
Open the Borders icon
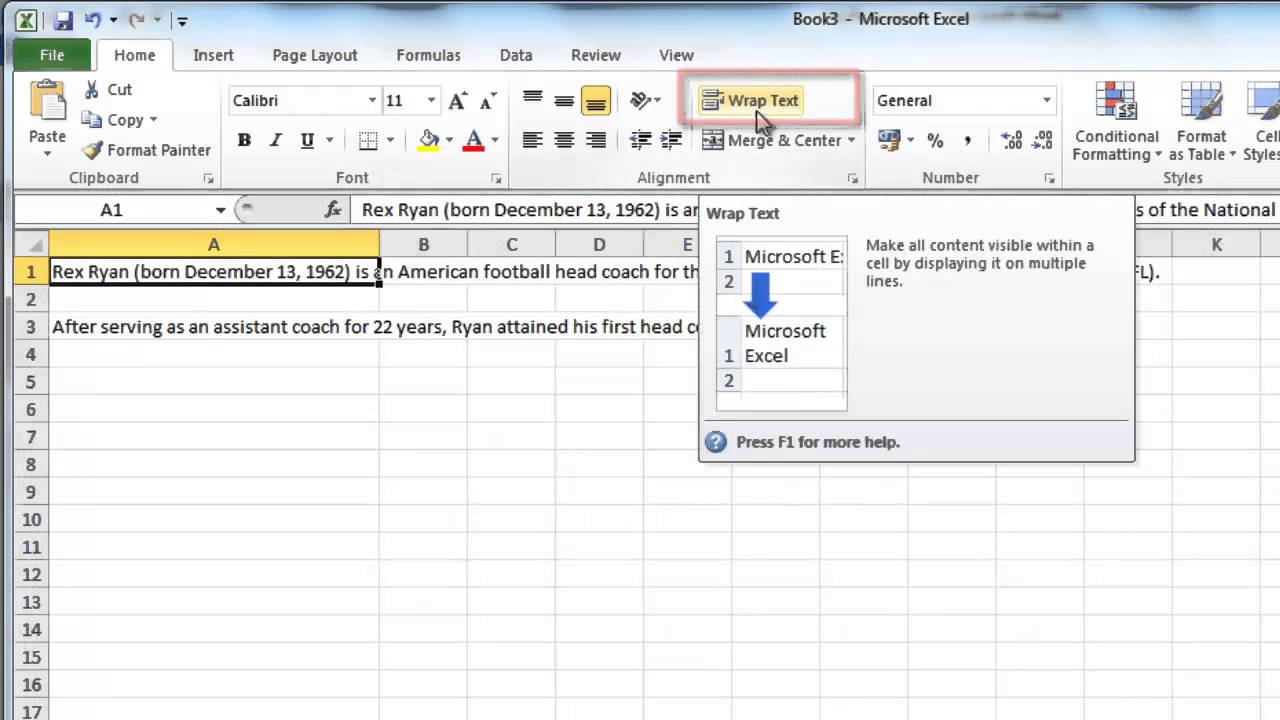[x=368, y=140]
